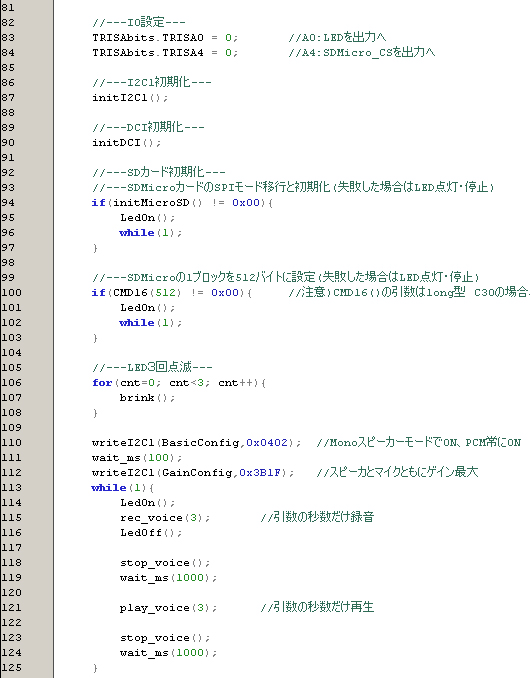Click the //A4:SDMicro_CSを出力へ comment
The height and width of the screenshot is (678, 530).
[x=362, y=52]
